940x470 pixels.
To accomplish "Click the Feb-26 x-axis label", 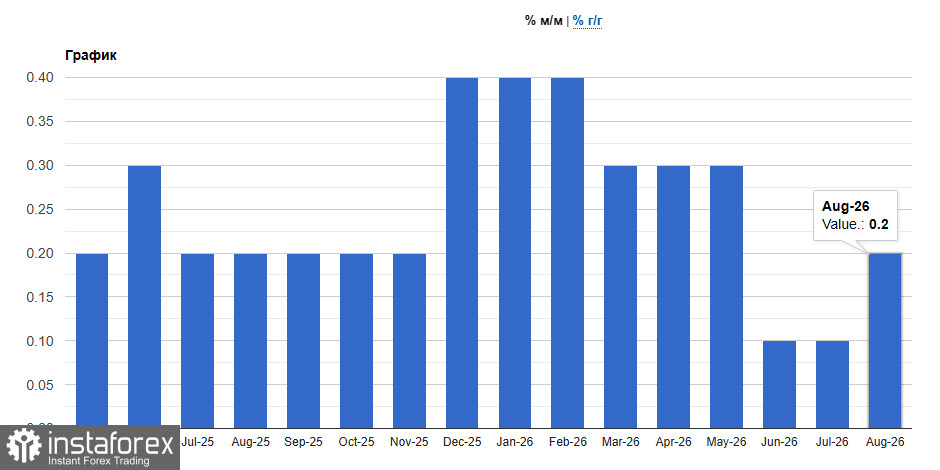I will 568,442.
